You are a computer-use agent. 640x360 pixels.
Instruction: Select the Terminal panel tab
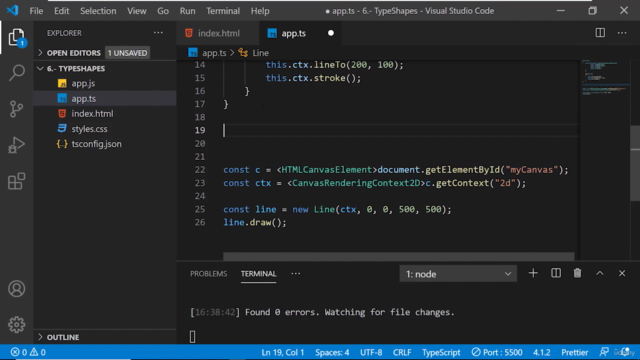(258, 273)
